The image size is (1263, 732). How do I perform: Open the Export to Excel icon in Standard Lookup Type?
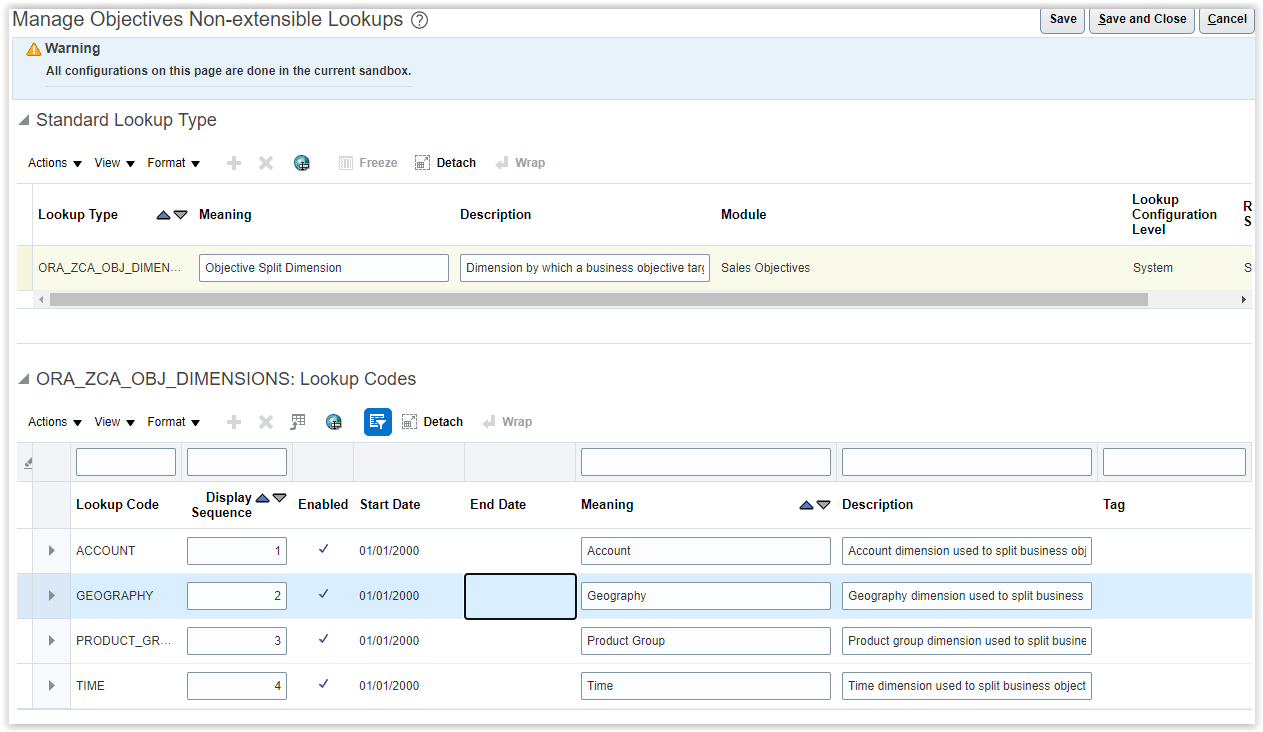coord(302,163)
